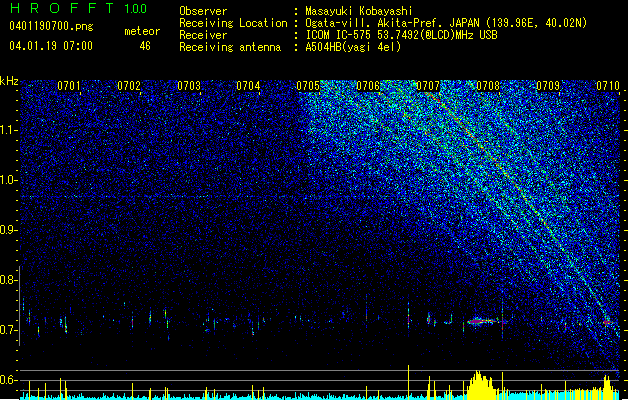Click the 0702 time marker
Viewport: 629px width, 400px height.
(x=129, y=86)
